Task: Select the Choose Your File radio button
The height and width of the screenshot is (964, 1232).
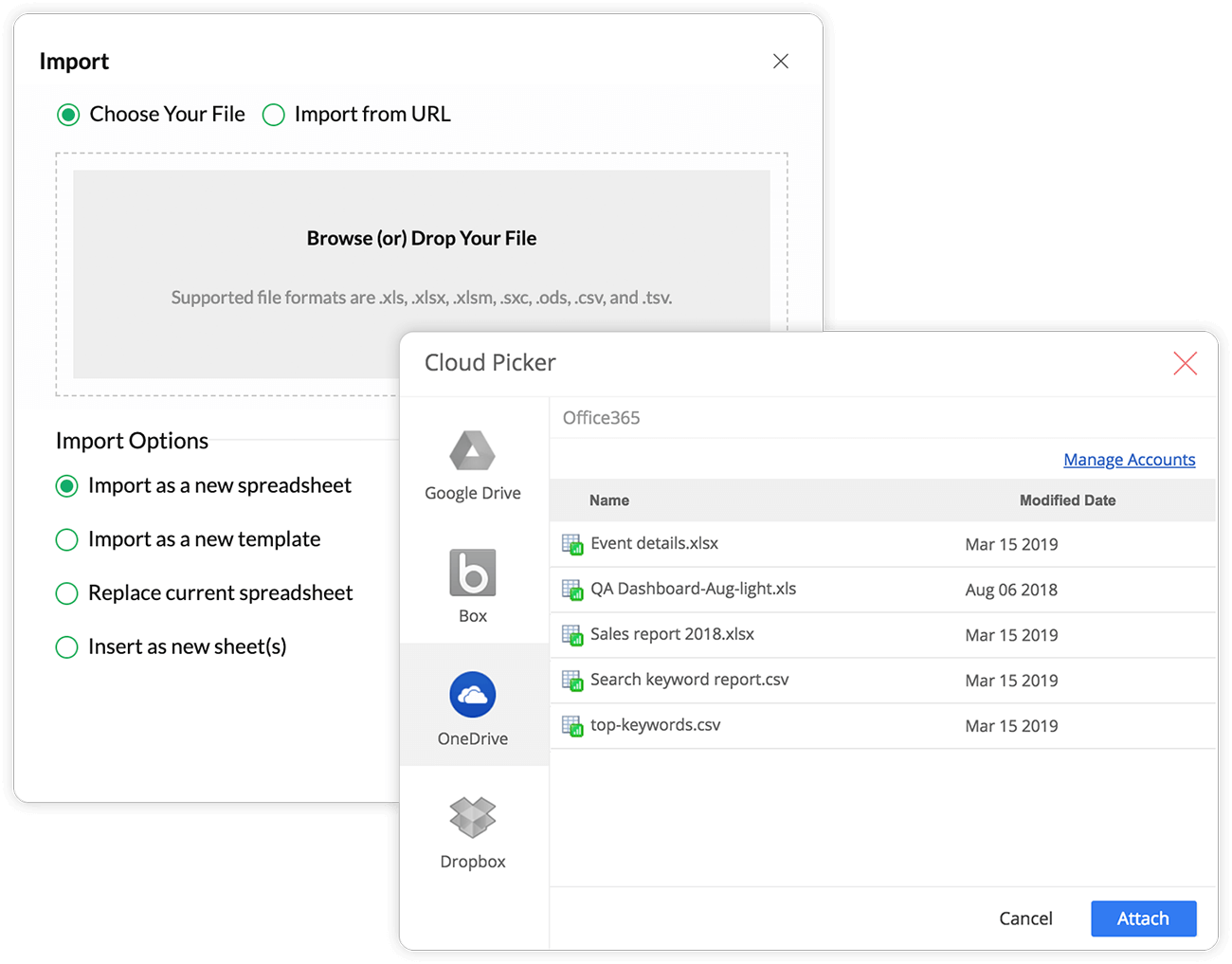Action: pyautogui.click(x=68, y=116)
